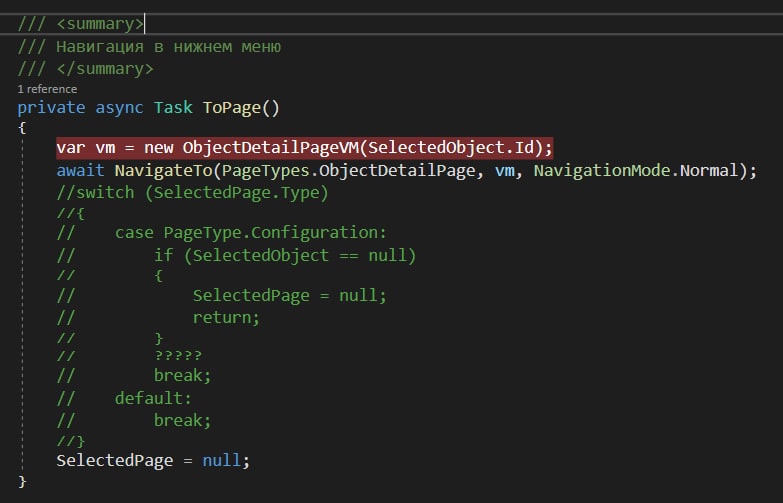Click the 'Normal' enum value
Screen dimensions: 783x503
coord(709,170)
